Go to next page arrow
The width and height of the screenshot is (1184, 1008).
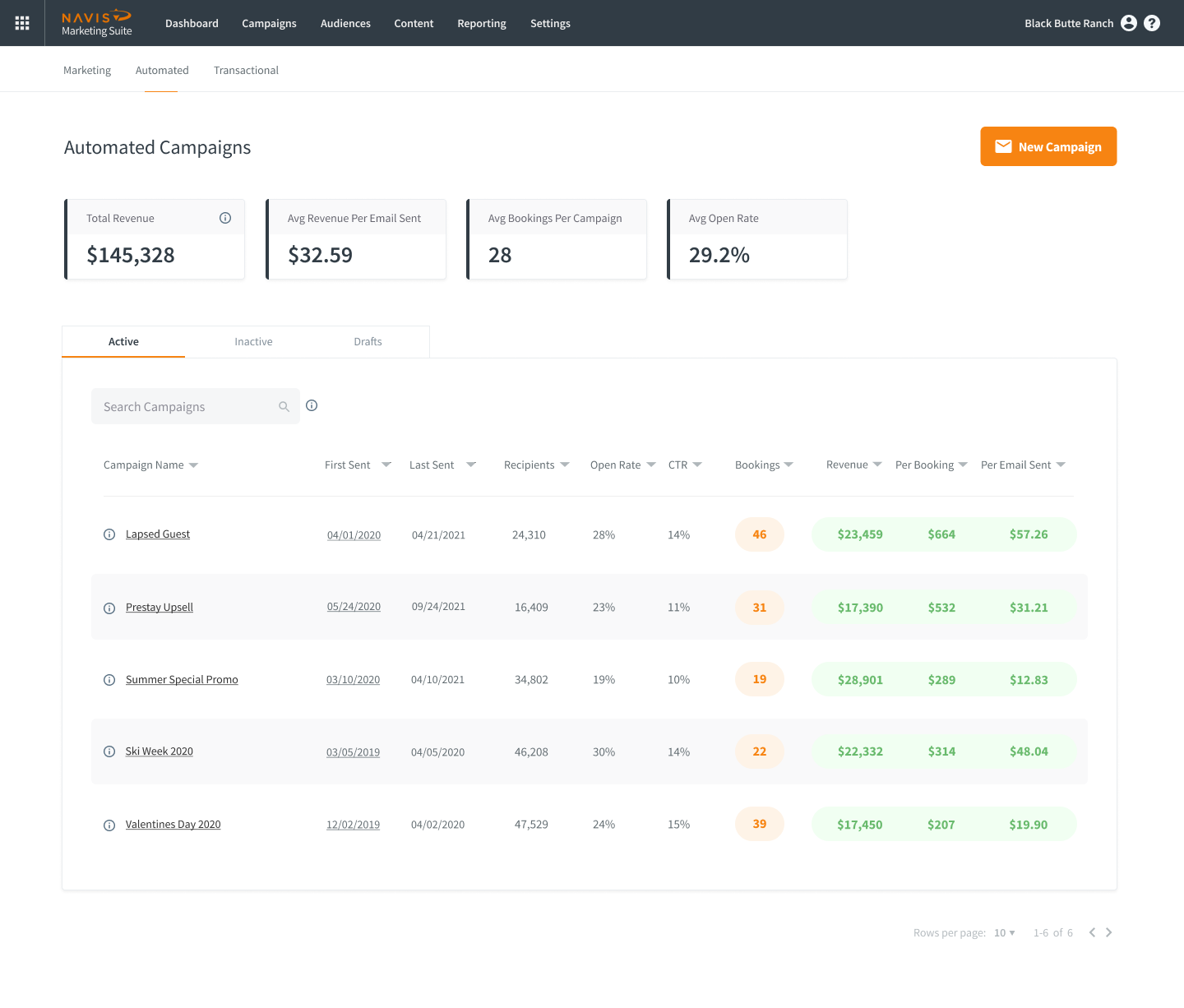pos(1108,932)
